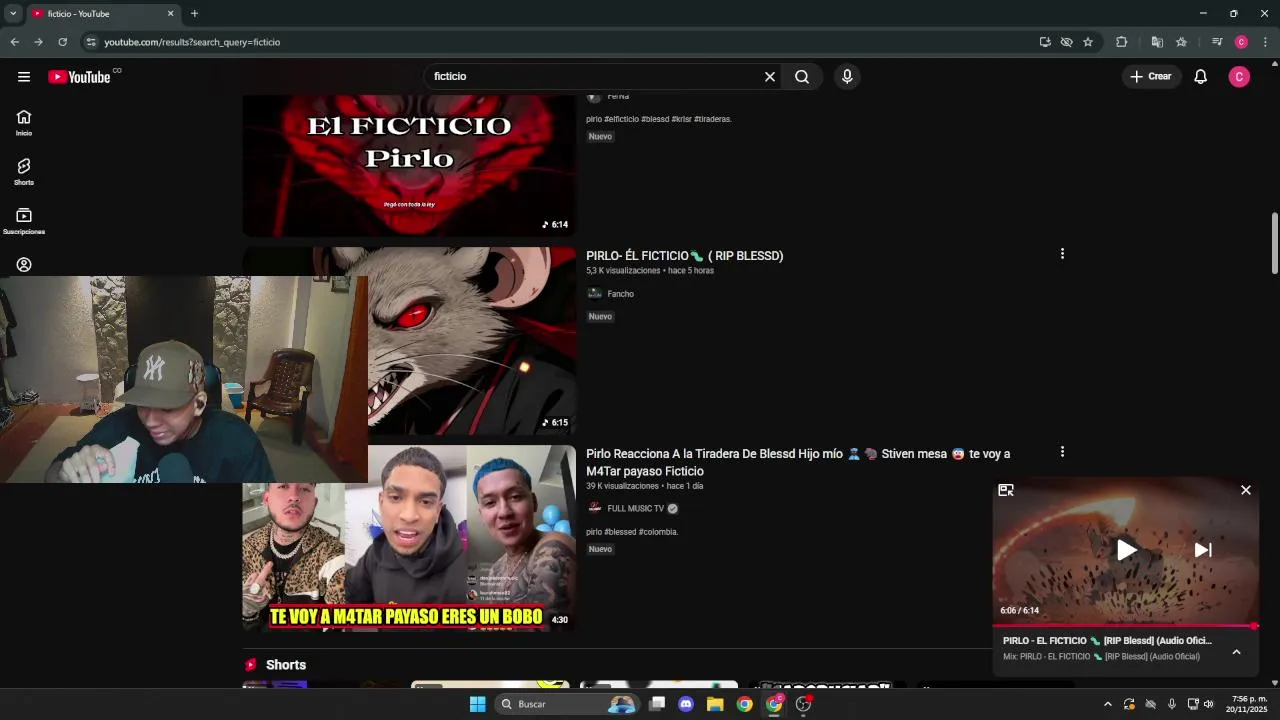Bookmark this page with the star
Viewport: 1280px width, 720px height.
[x=1088, y=42]
